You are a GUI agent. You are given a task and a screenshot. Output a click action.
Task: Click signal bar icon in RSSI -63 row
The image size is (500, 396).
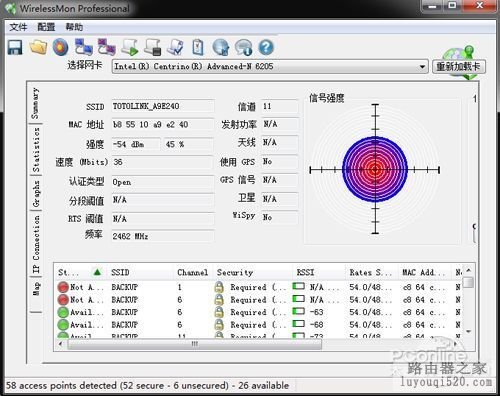(299, 311)
